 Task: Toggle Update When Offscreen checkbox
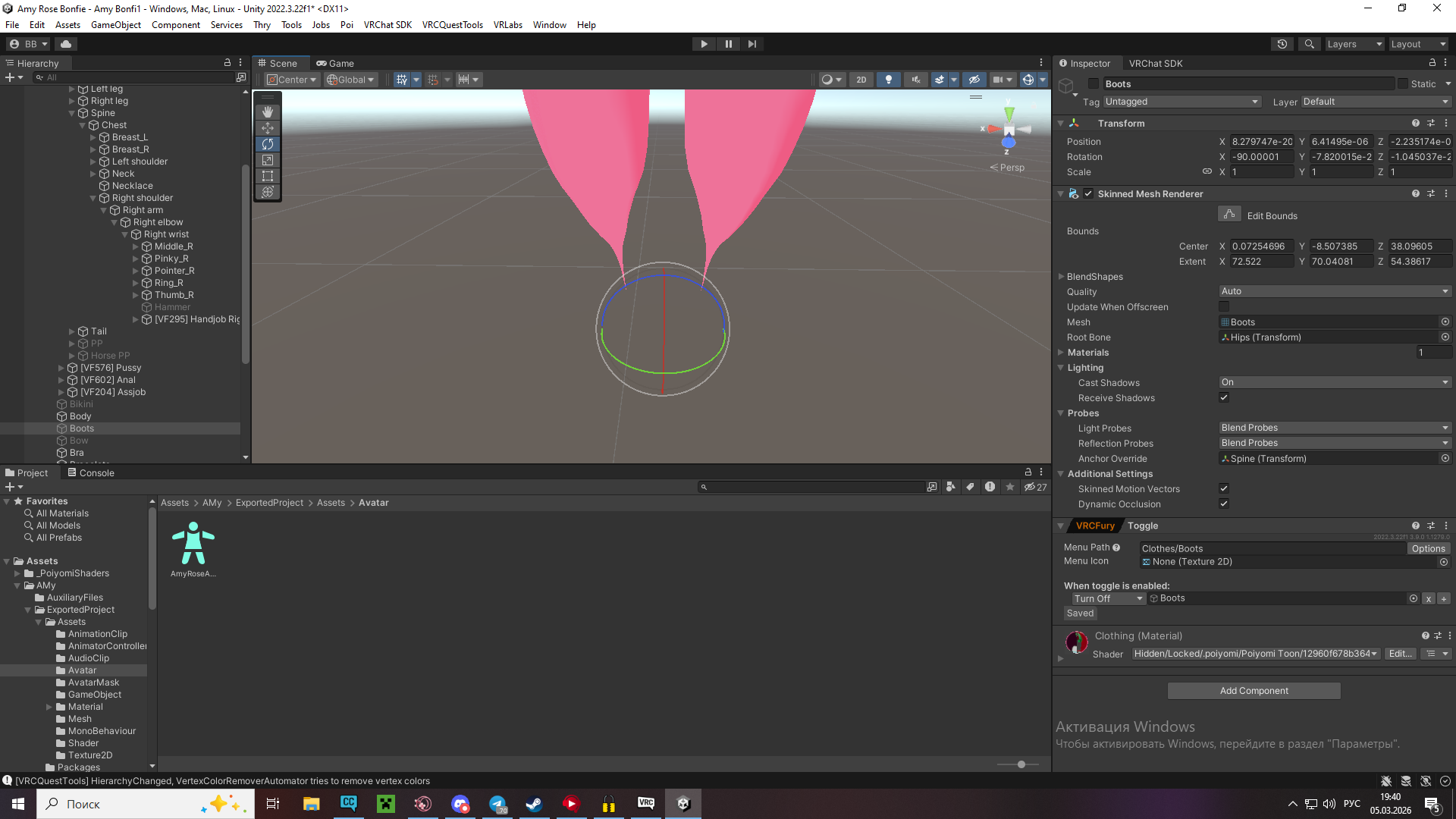[1224, 306]
